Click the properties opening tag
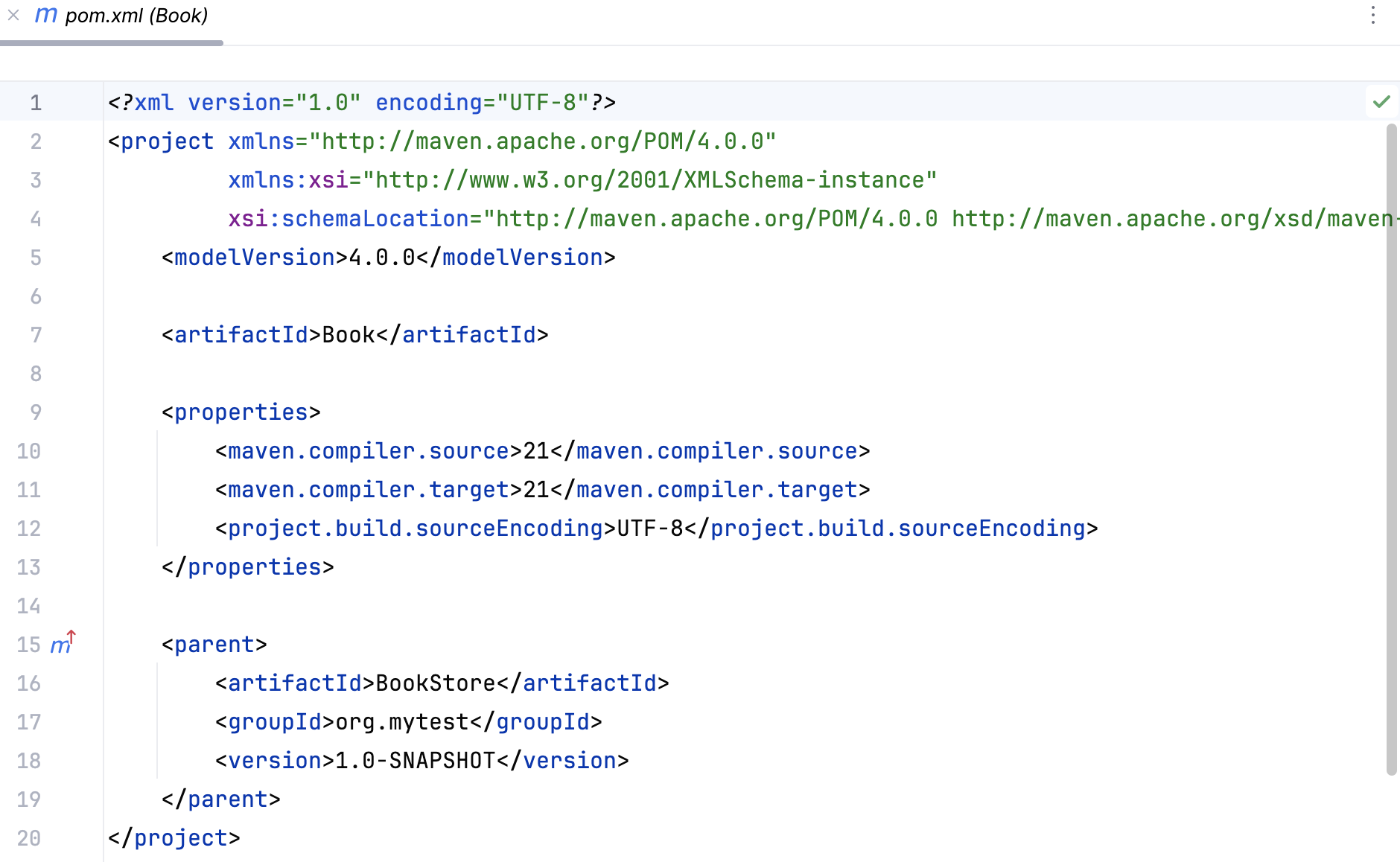 tap(240, 412)
